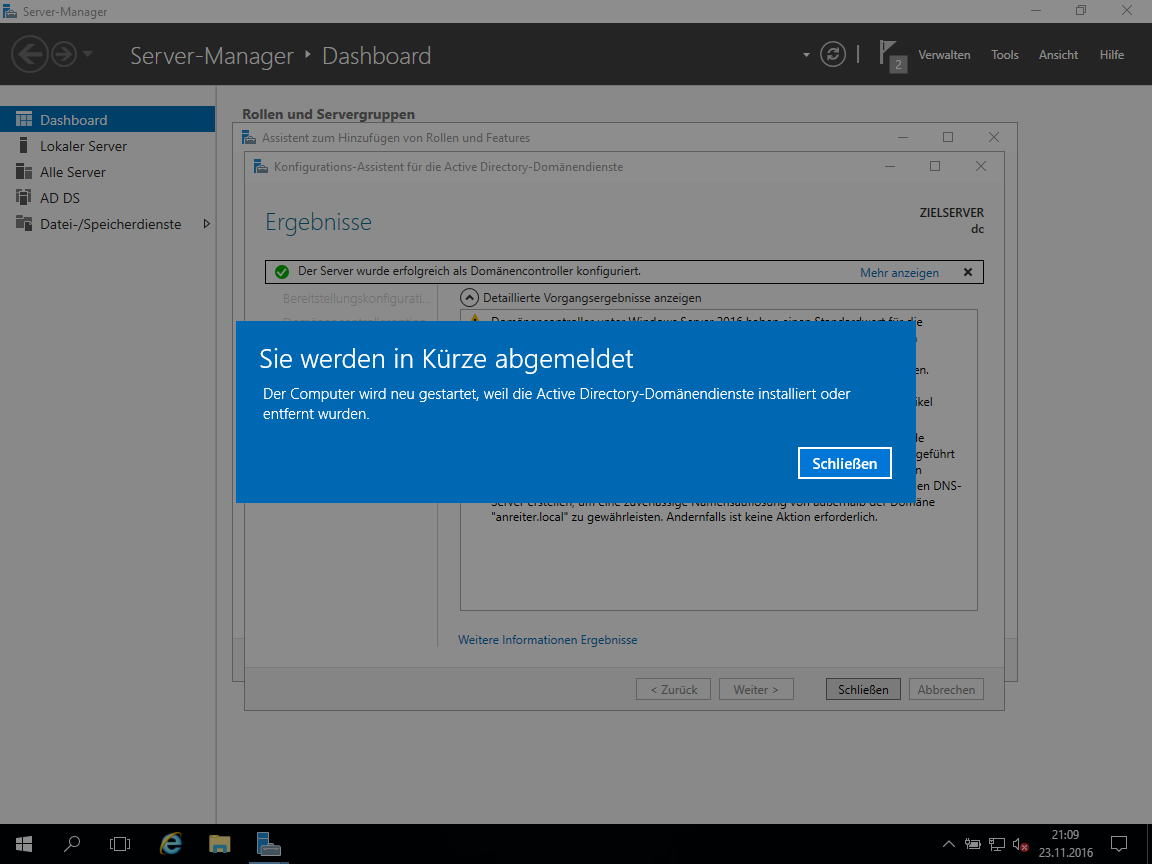This screenshot has width=1152, height=864.
Task: Click the Windows Start button
Action: click(x=24, y=843)
